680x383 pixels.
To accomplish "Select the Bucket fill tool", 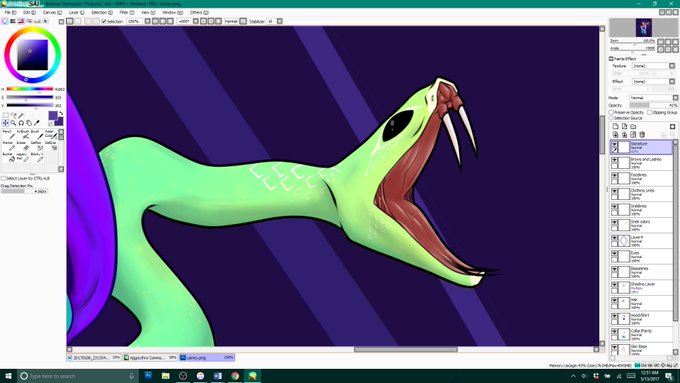I will 8,157.
